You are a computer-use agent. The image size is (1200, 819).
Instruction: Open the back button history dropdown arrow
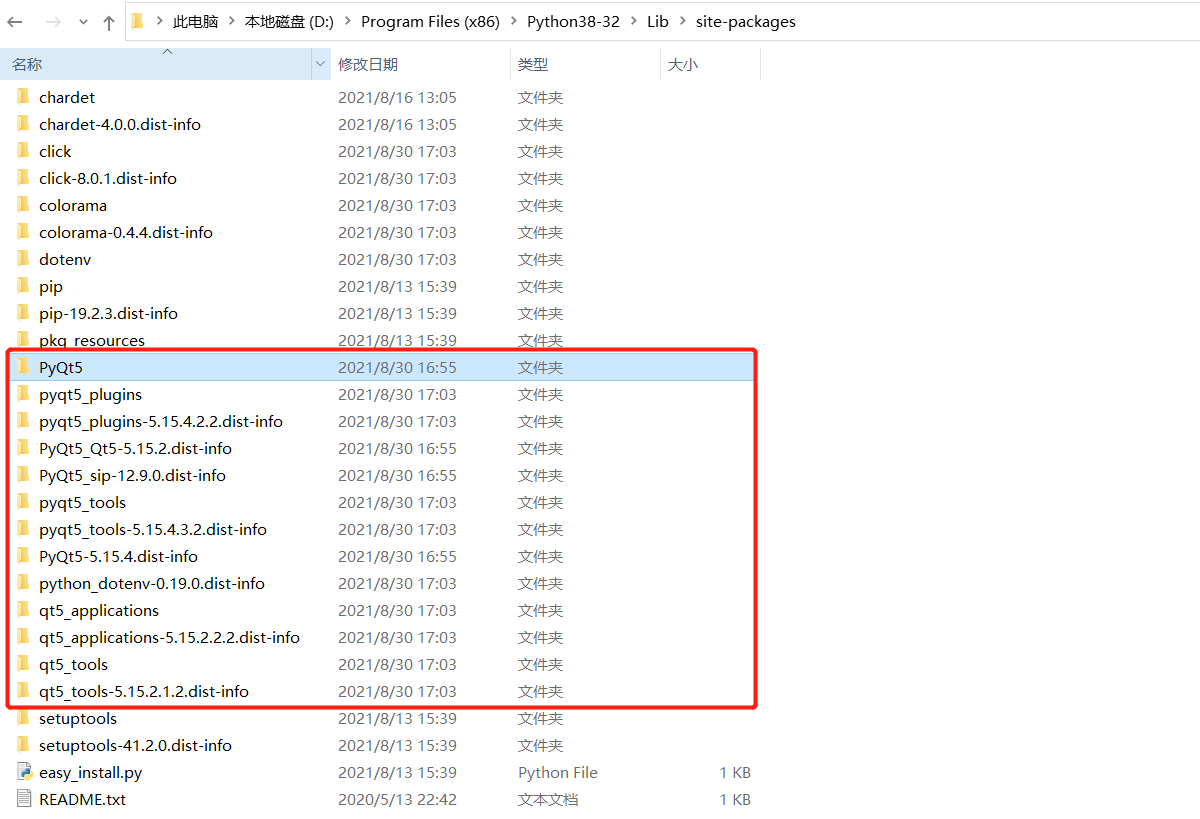[83, 21]
